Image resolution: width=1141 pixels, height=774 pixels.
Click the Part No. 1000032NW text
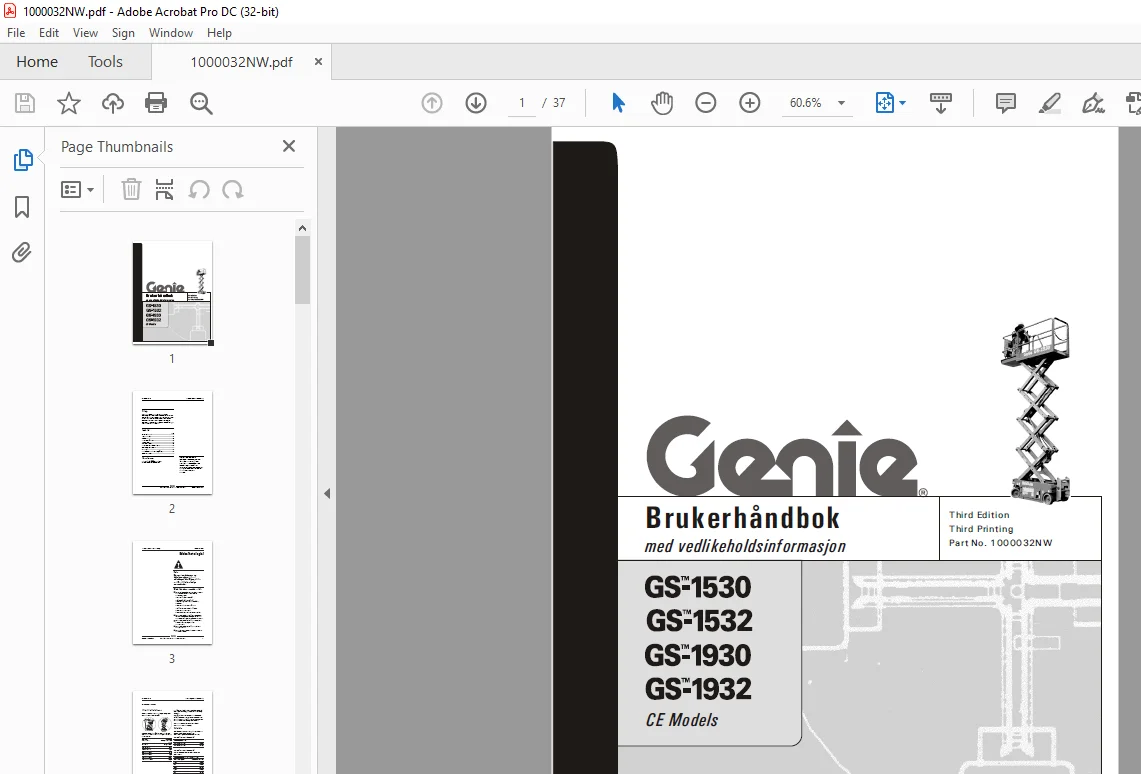[x=1001, y=543]
